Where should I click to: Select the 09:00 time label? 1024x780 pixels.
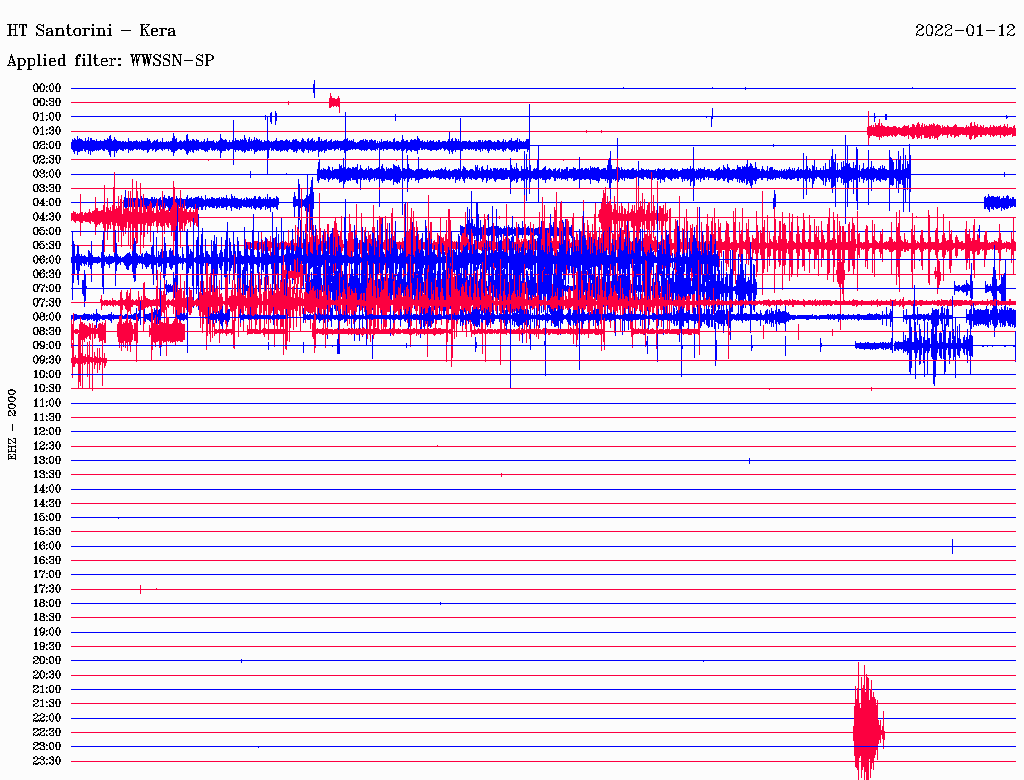(47, 346)
